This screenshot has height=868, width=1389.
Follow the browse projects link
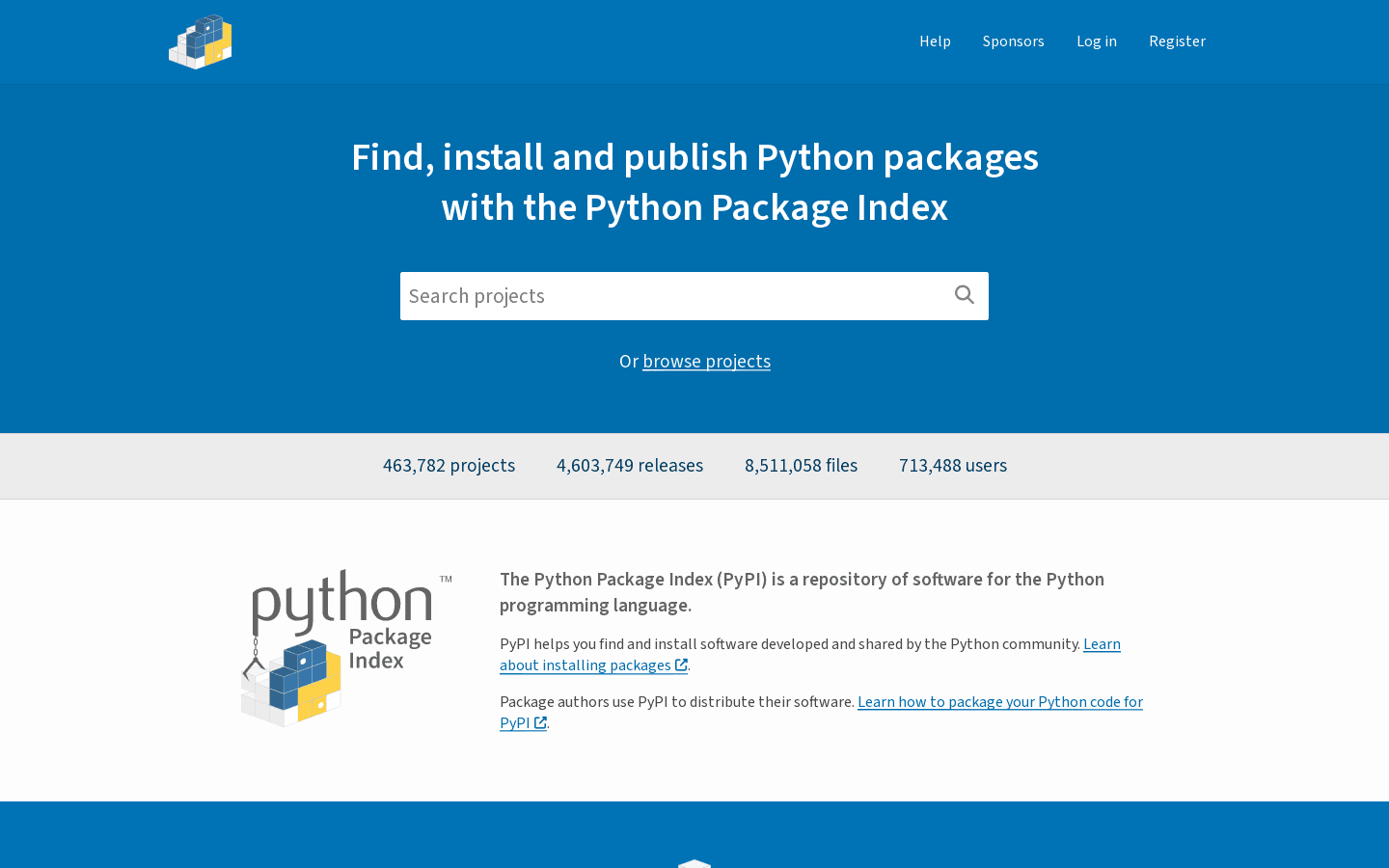tap(706, 361)
